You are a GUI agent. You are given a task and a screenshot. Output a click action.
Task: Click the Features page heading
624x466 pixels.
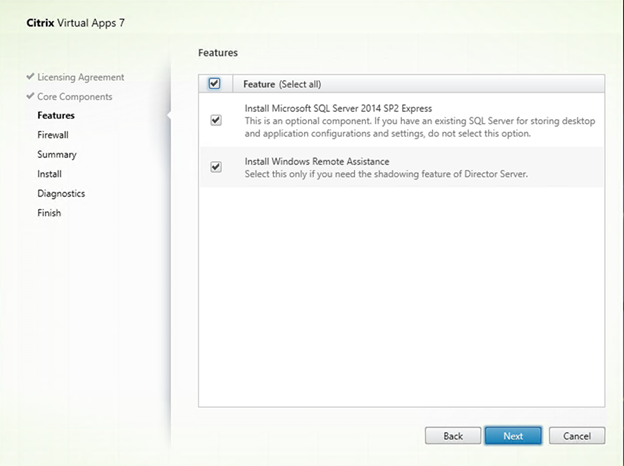(218, 53)
